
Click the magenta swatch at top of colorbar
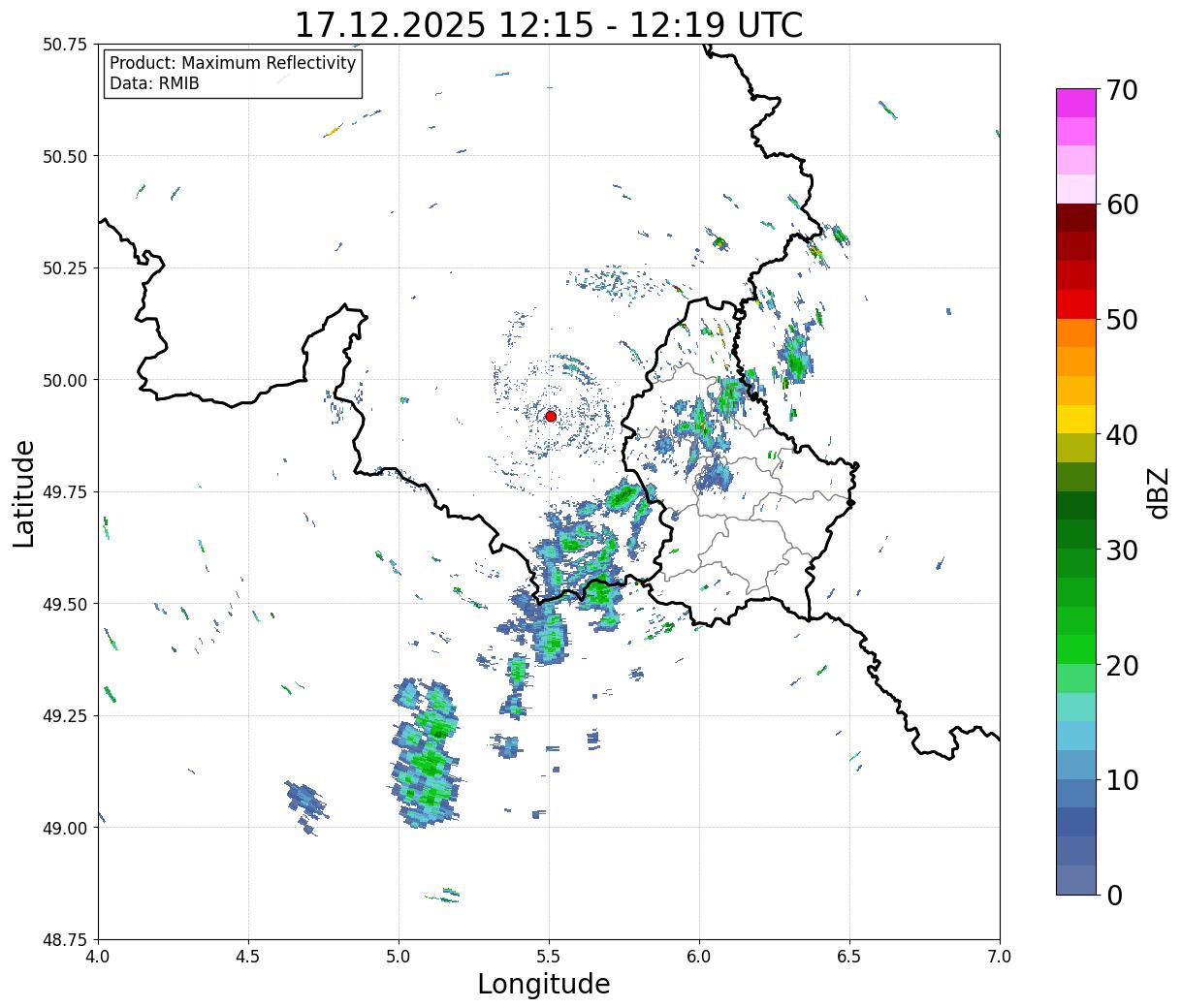(1076, 103)
